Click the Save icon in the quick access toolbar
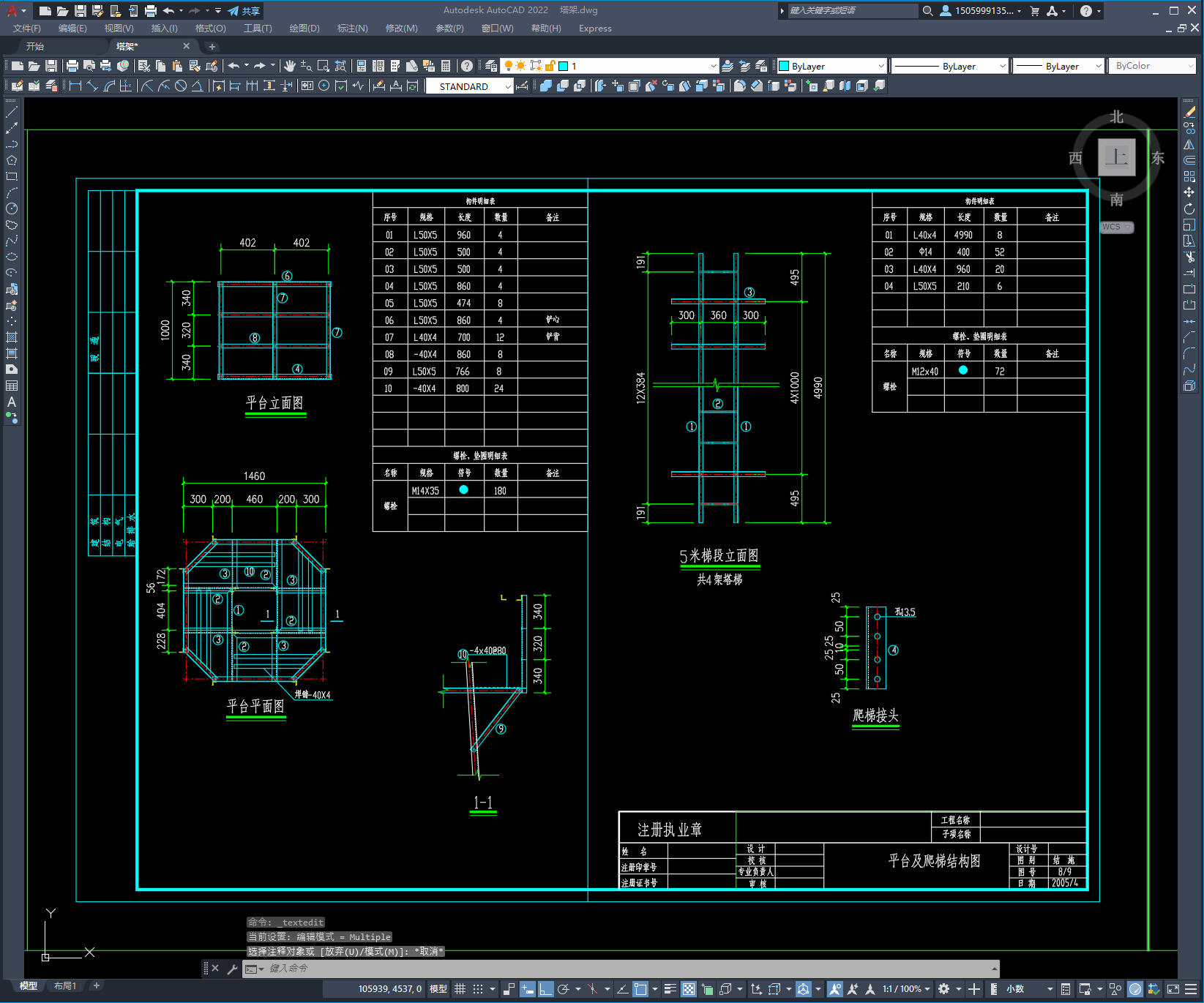The image size is (1204, 1003). click(81, 11)
